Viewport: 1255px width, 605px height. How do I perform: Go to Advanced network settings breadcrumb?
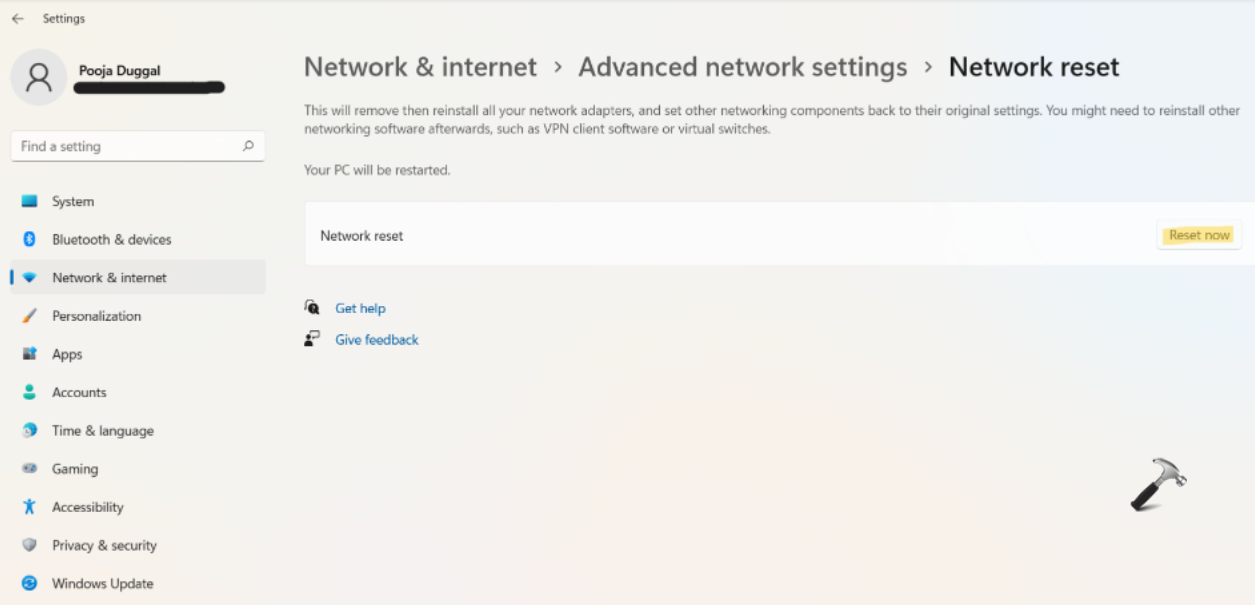point(742,67)
